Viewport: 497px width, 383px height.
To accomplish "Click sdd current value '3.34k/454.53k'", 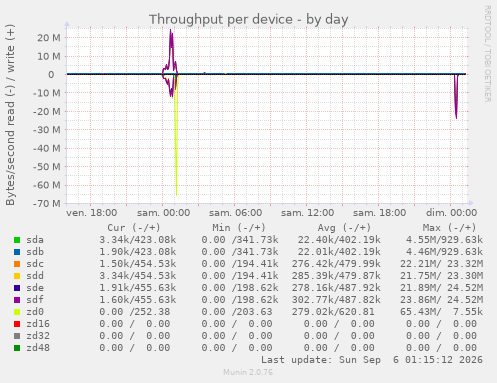I will [x=138, y=276].
